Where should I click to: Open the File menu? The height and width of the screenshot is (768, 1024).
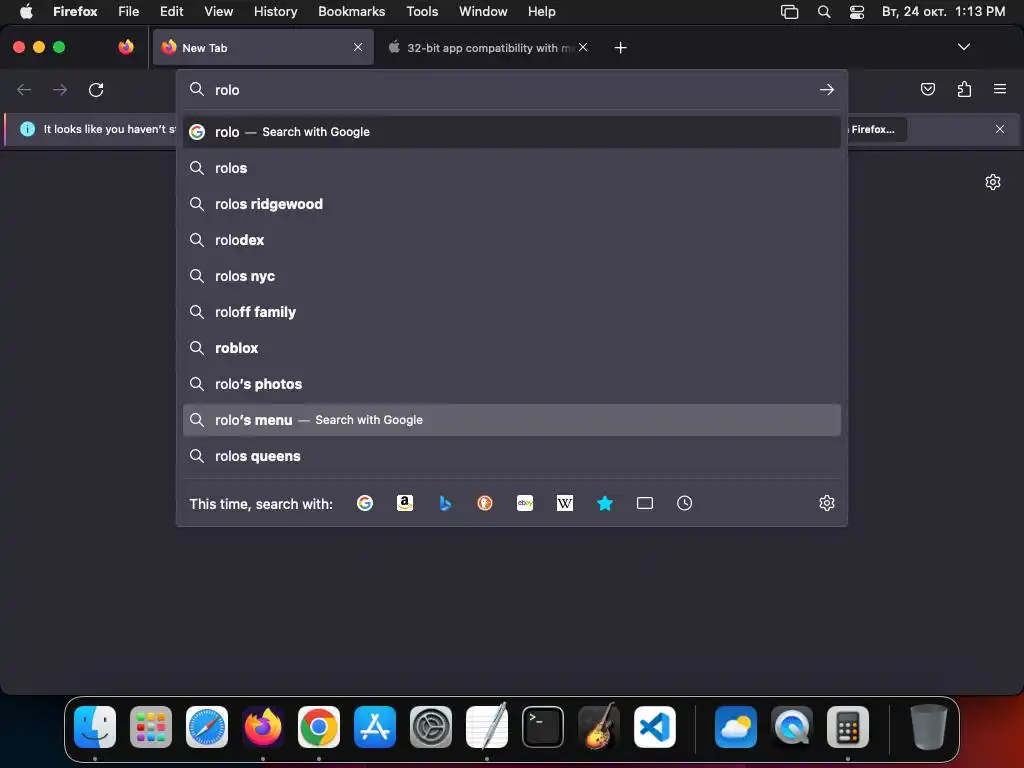point(129,11)
